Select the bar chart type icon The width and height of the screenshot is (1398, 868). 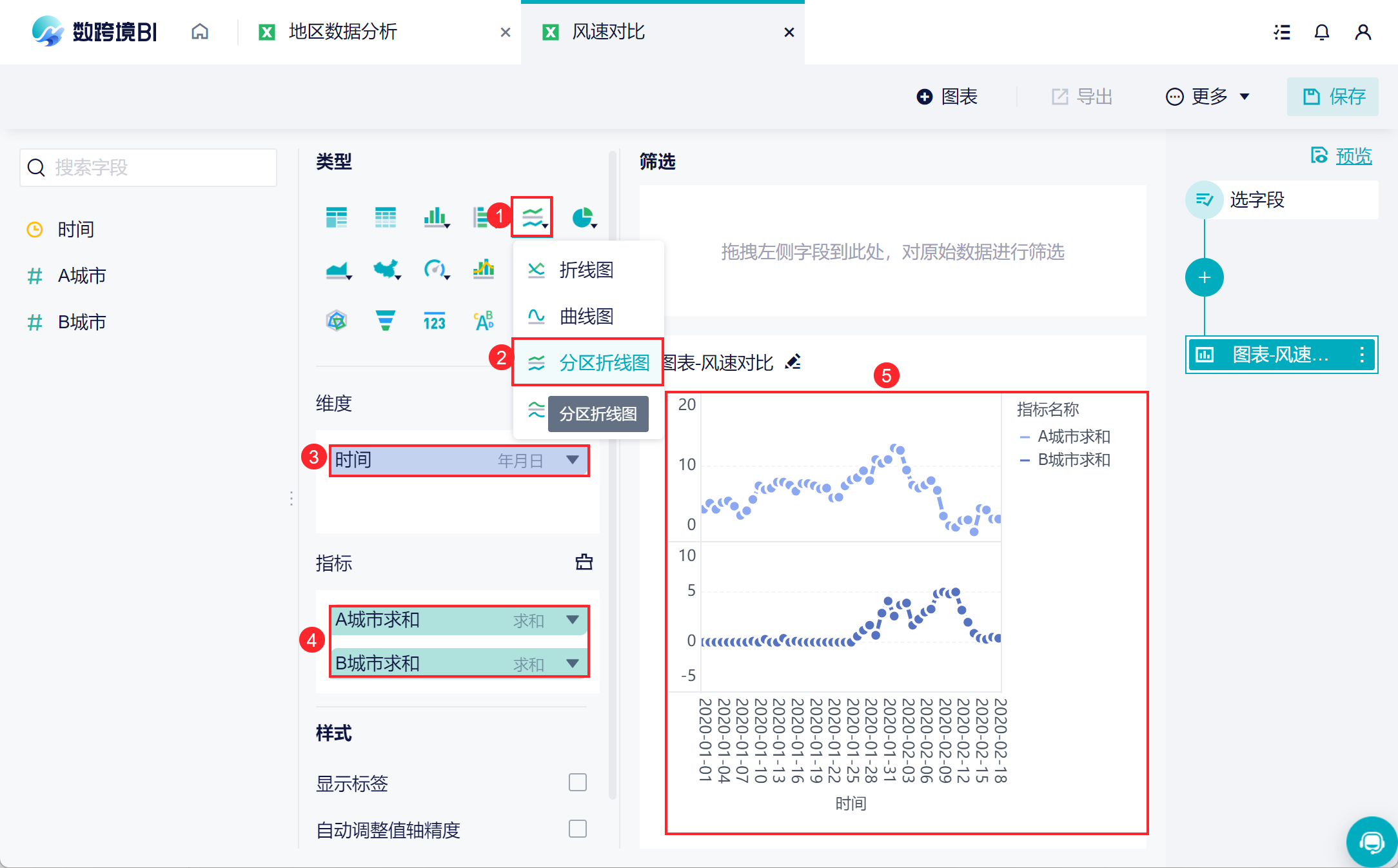click(x=435, y=217)
